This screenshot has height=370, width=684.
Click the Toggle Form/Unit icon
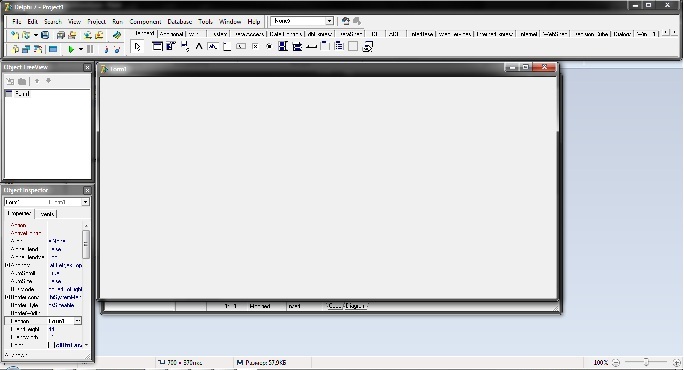tap(38, 49)
